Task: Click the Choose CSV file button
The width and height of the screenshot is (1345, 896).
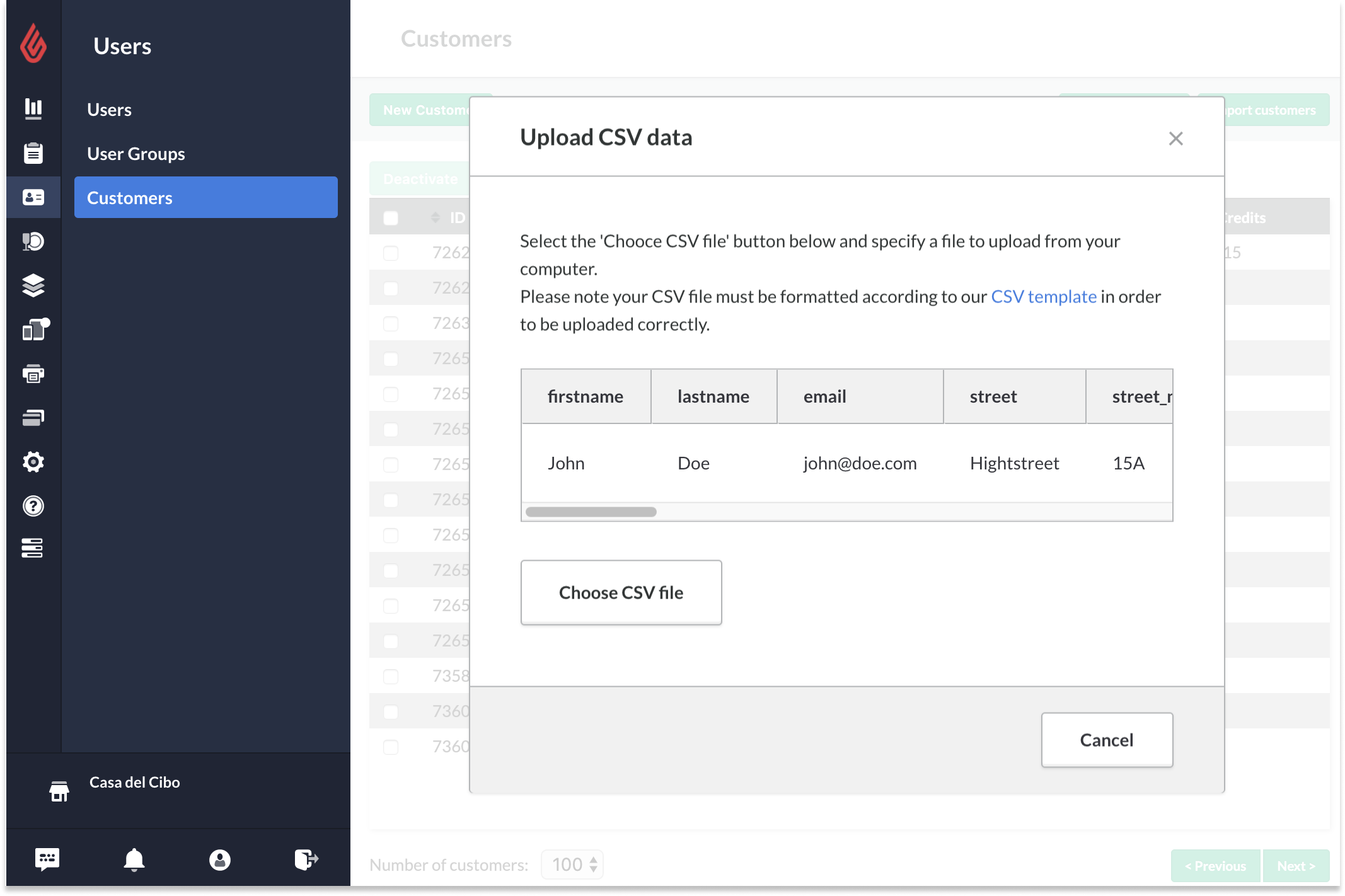Action: 620,592
